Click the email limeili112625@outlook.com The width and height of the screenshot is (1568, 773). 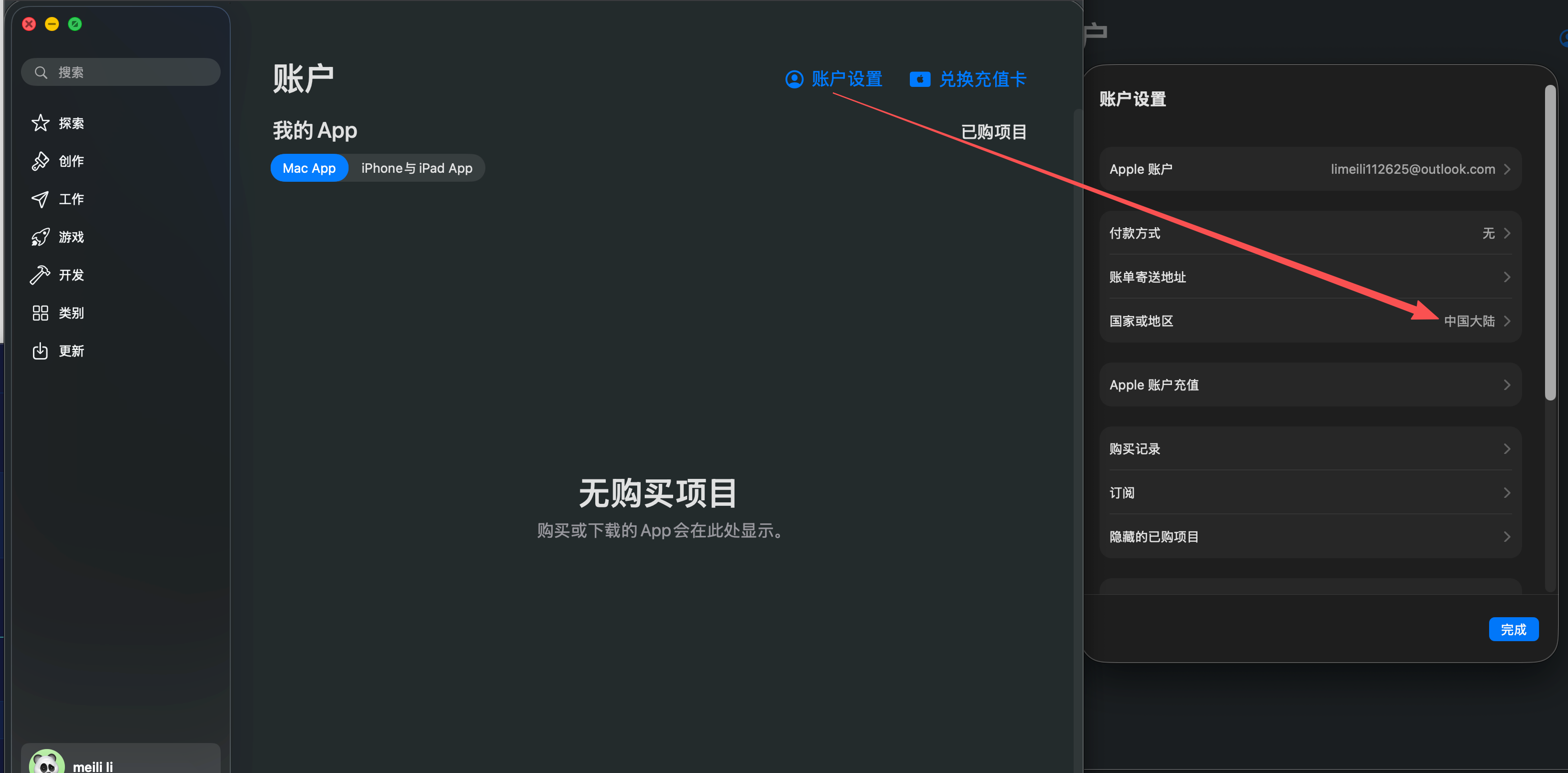click(x=1413, y=169)
